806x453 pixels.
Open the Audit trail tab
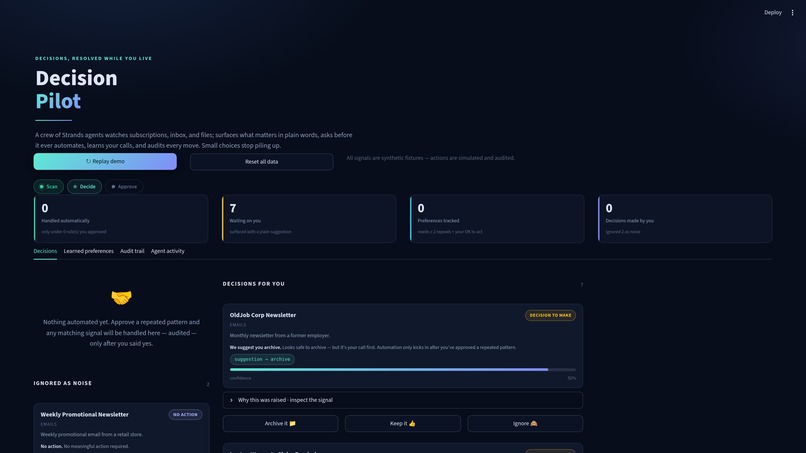coord(132,251)
